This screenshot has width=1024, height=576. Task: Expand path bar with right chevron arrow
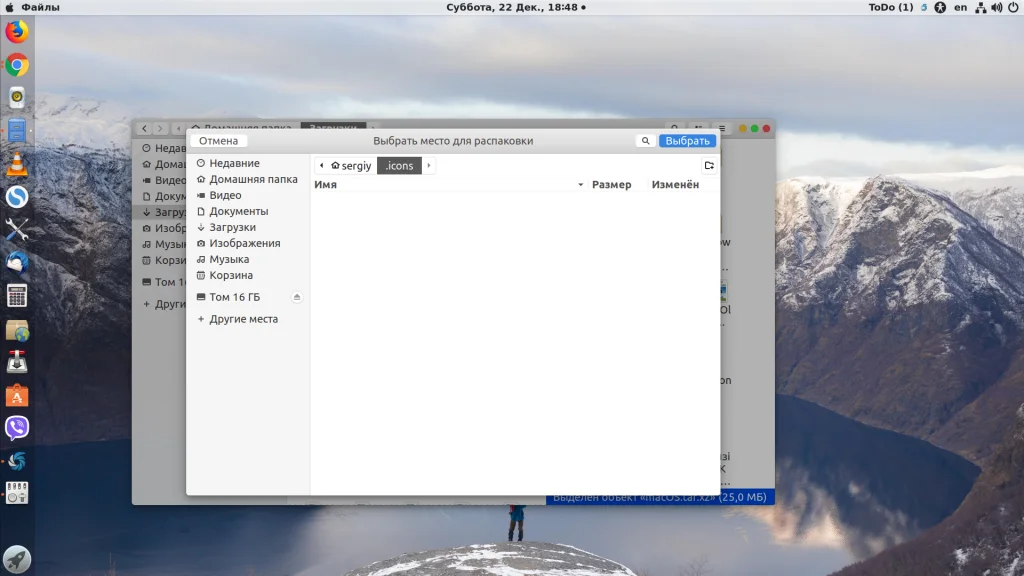click(428, 166)
